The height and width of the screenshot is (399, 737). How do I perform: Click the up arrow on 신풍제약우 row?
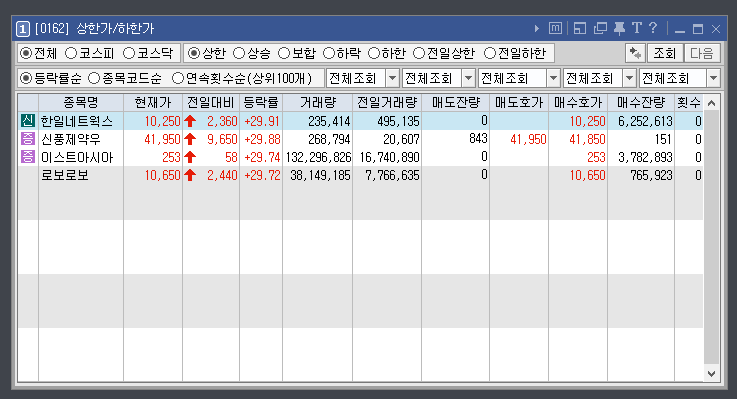190,139
